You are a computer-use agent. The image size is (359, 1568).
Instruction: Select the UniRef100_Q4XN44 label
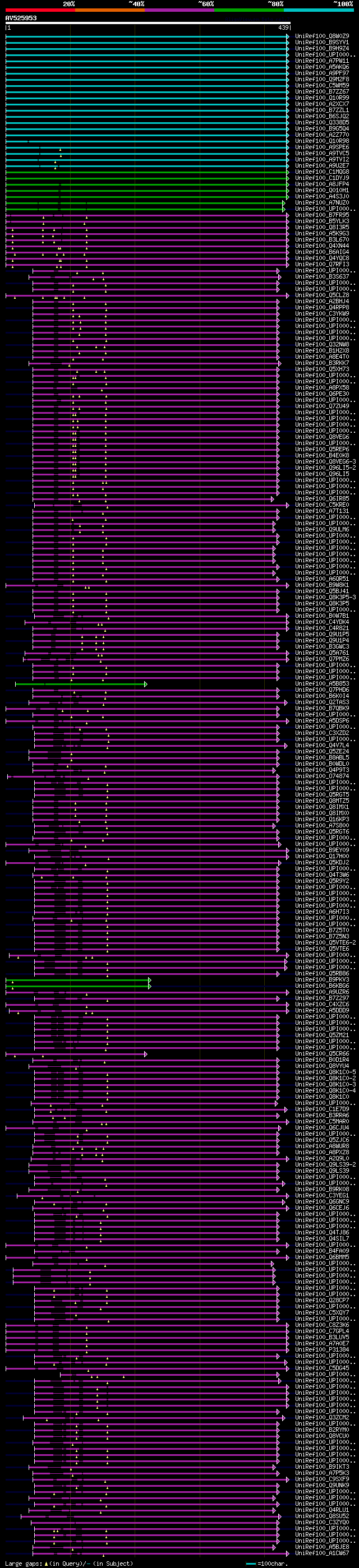point(323,246)
